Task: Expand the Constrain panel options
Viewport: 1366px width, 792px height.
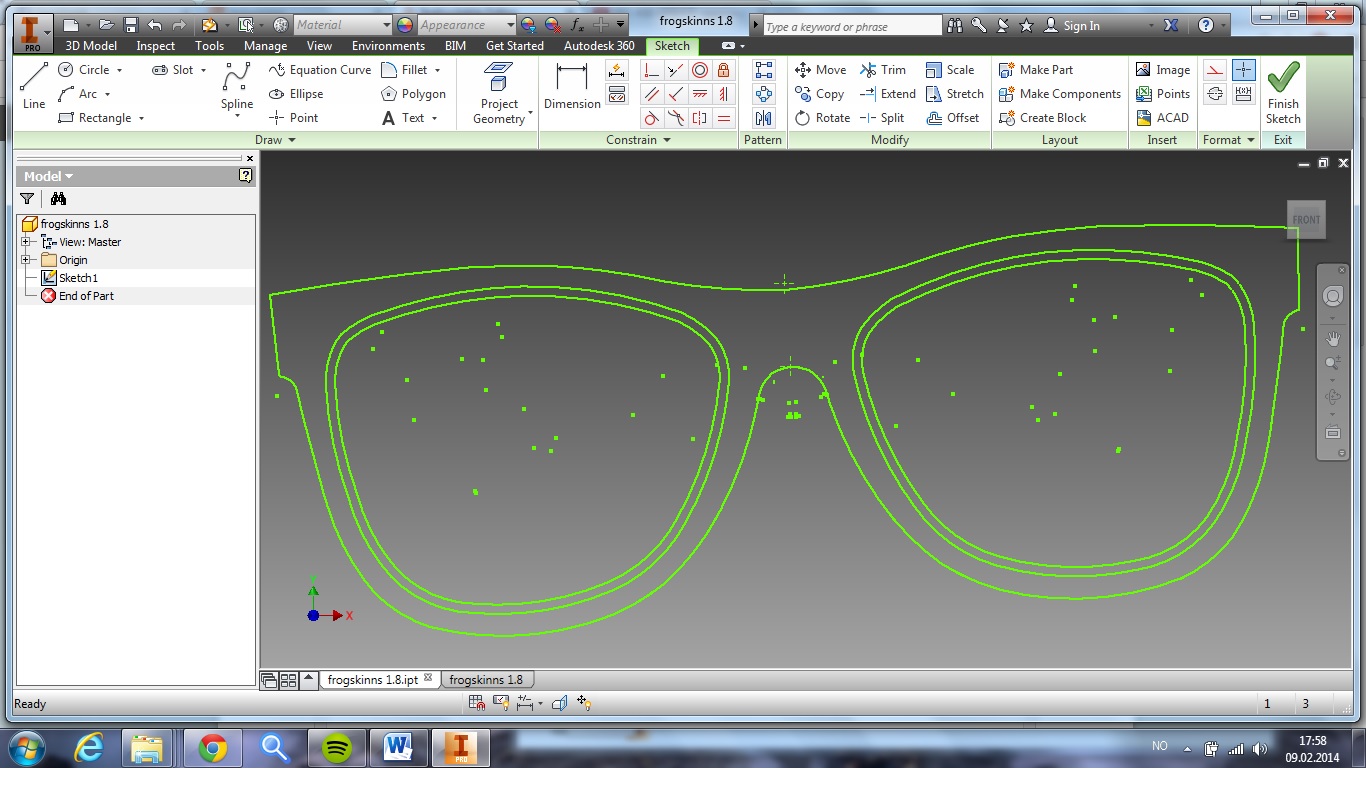Action: point(638,140)
